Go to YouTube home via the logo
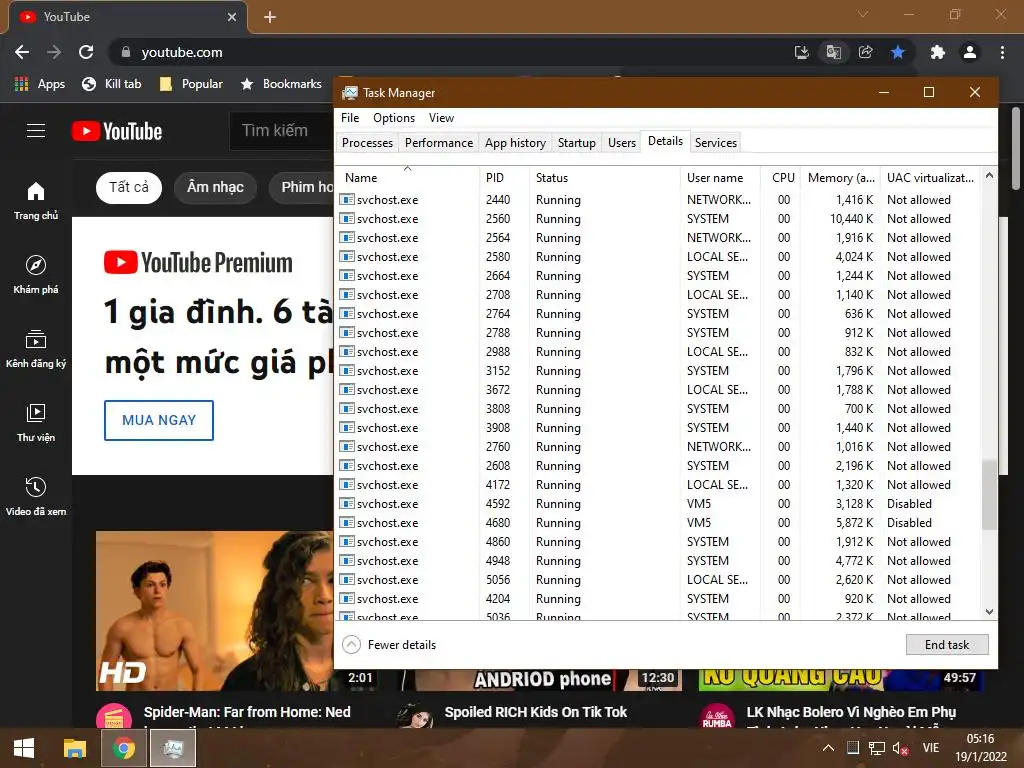Screen dimensions: 1024x768 click(117, 131)
